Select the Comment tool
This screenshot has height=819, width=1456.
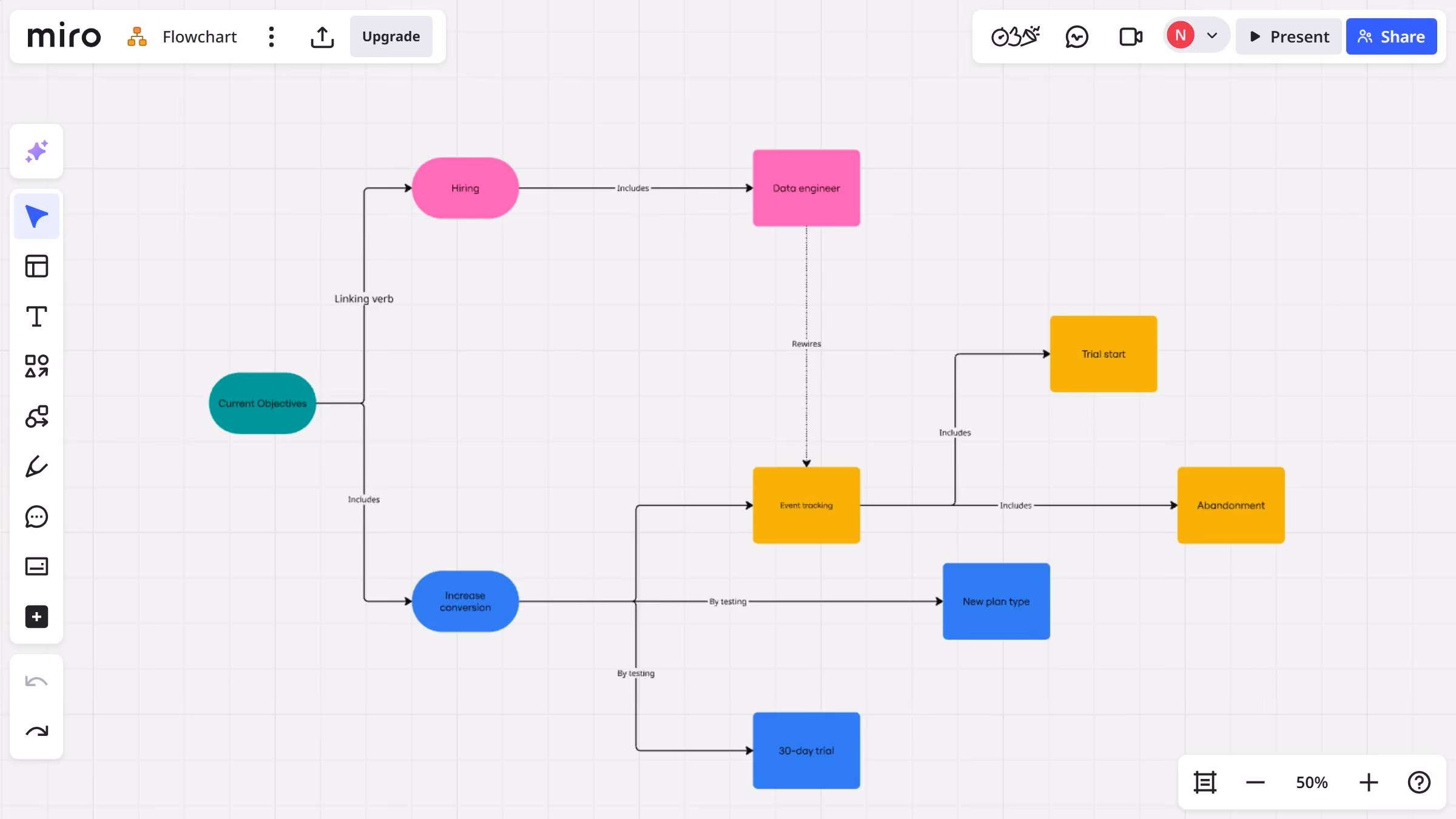click(36, 517)
